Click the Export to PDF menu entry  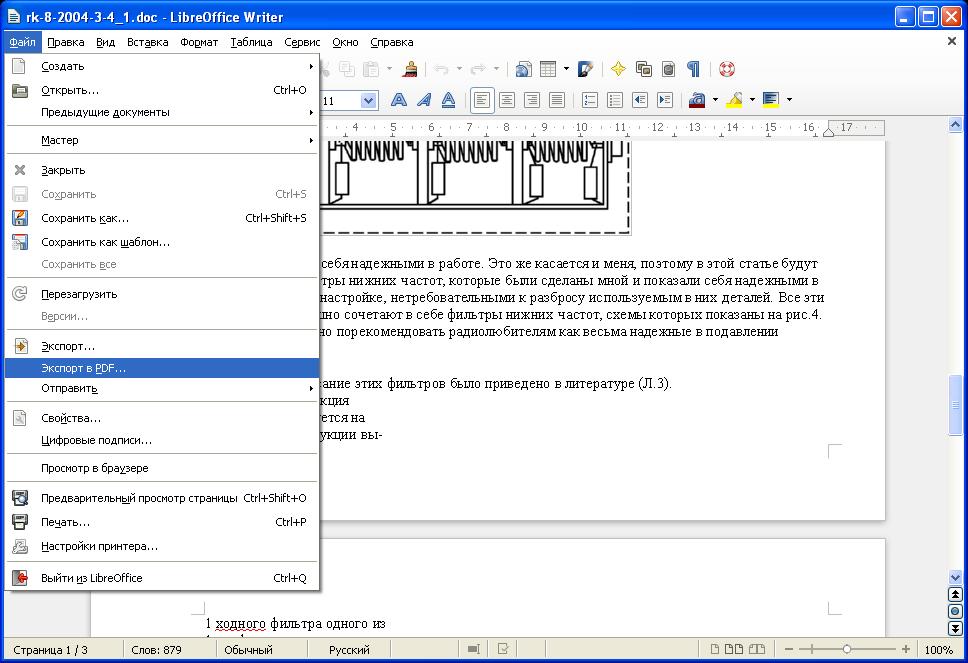pos(84,368)
